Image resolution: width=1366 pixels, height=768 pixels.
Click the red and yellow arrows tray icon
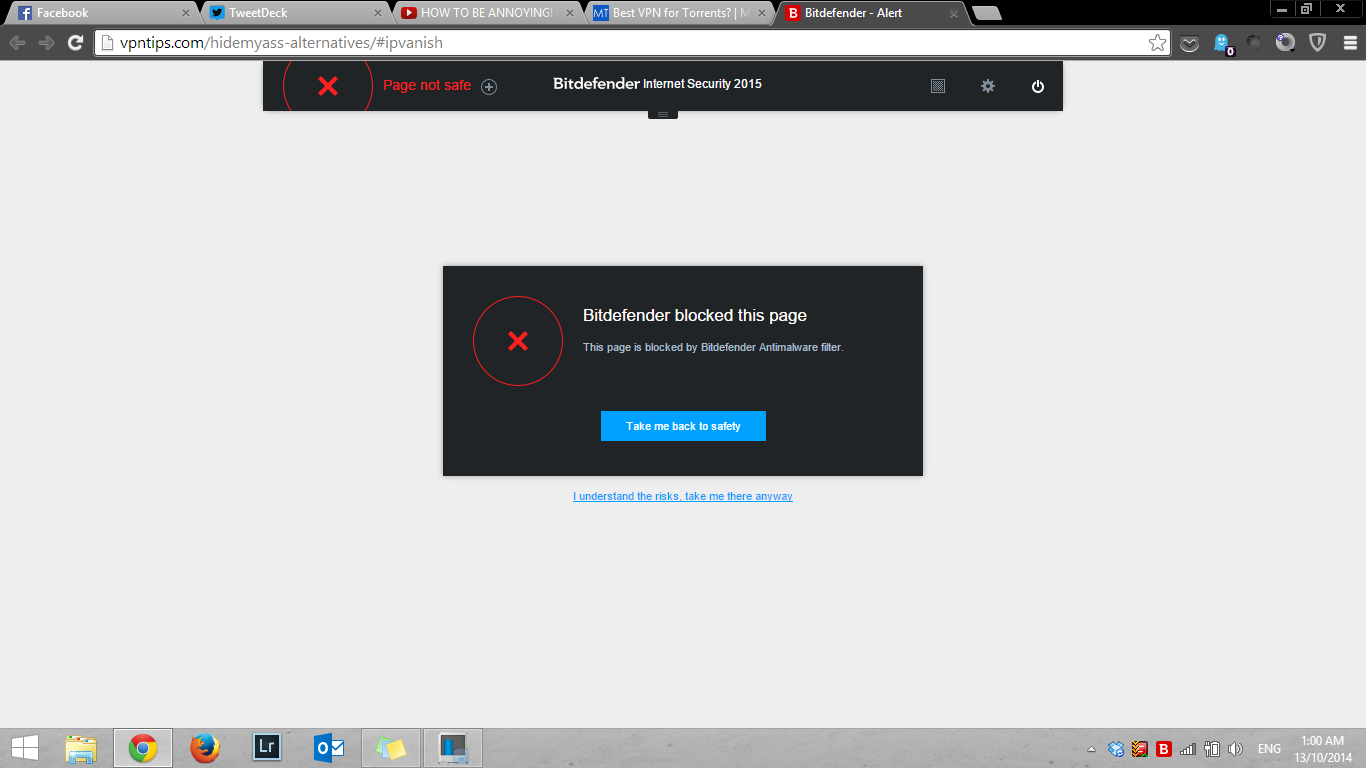tap(1140, 749)
